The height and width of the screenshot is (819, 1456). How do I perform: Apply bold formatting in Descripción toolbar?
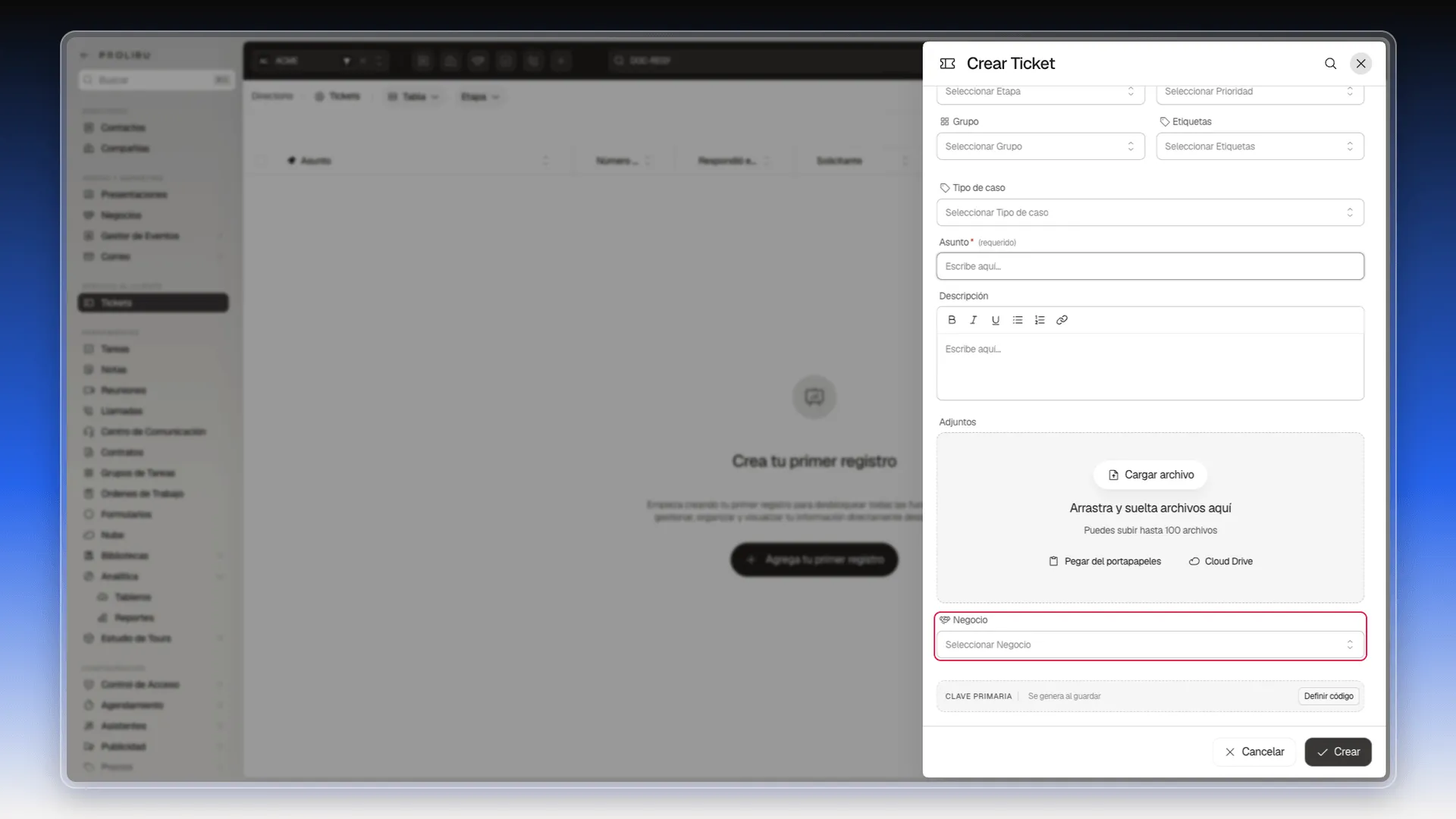952,320
